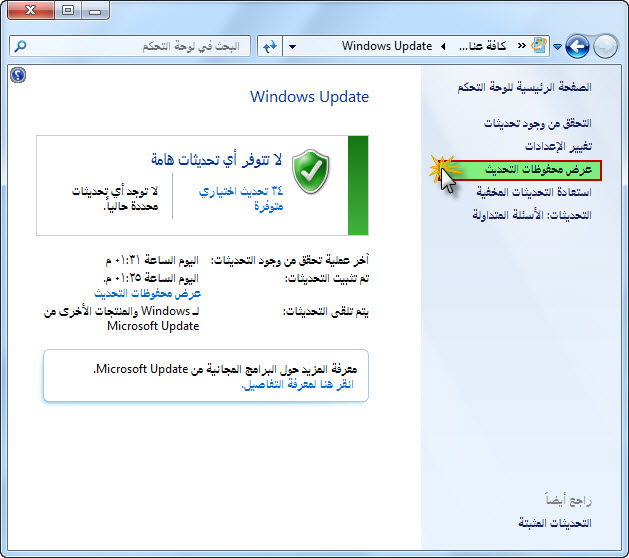Open تغيير الإعدادات in the sidebar
The width and height of the screenshot is (629, 558).
558,146
